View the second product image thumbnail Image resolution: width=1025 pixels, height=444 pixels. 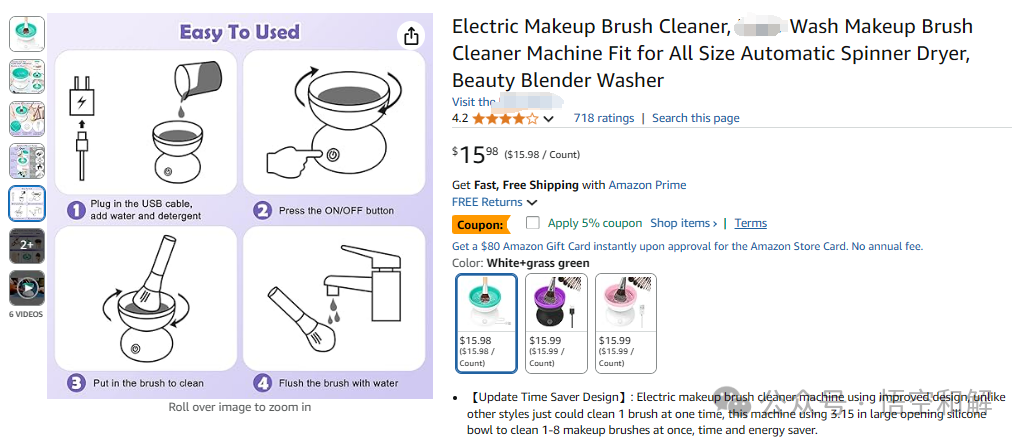point(27,77)
